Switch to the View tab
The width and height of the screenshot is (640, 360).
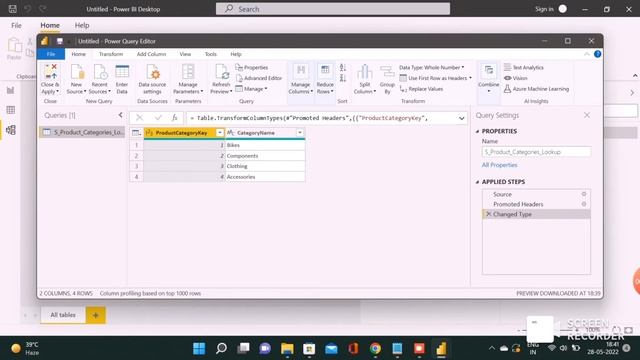click(185, 54)
